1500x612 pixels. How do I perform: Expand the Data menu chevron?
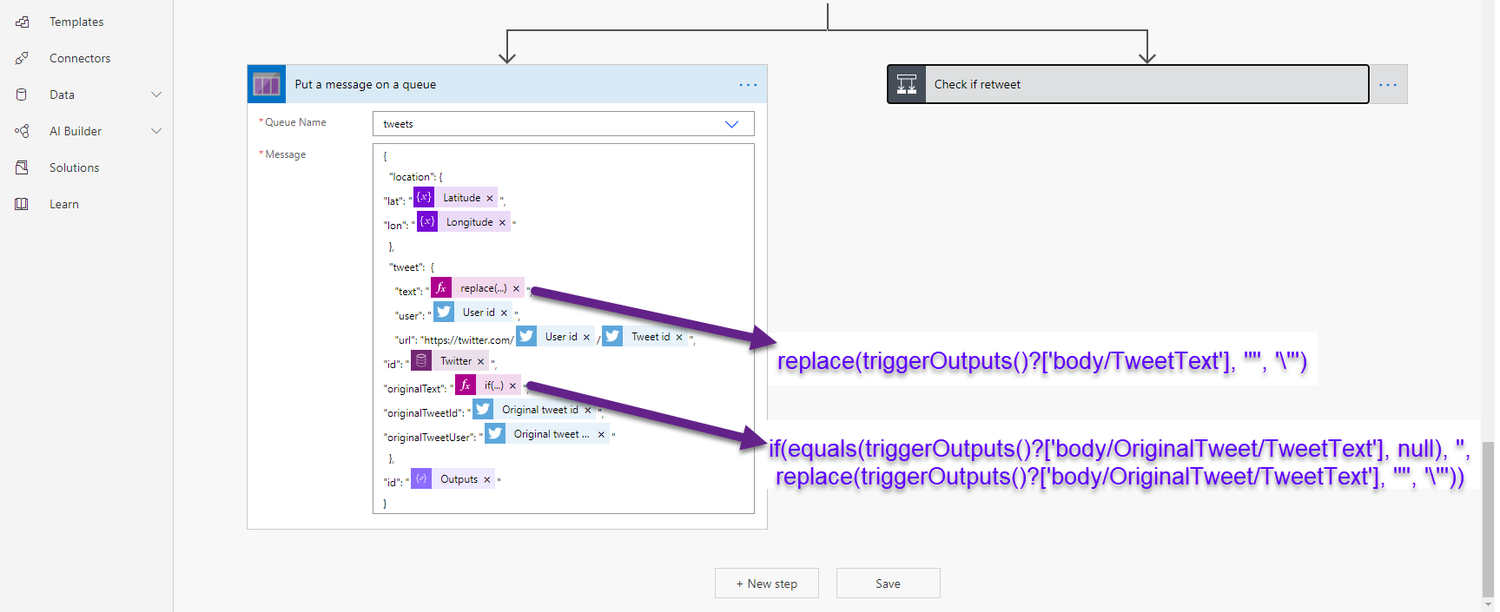pyautogui.click(x=156, y=95)
